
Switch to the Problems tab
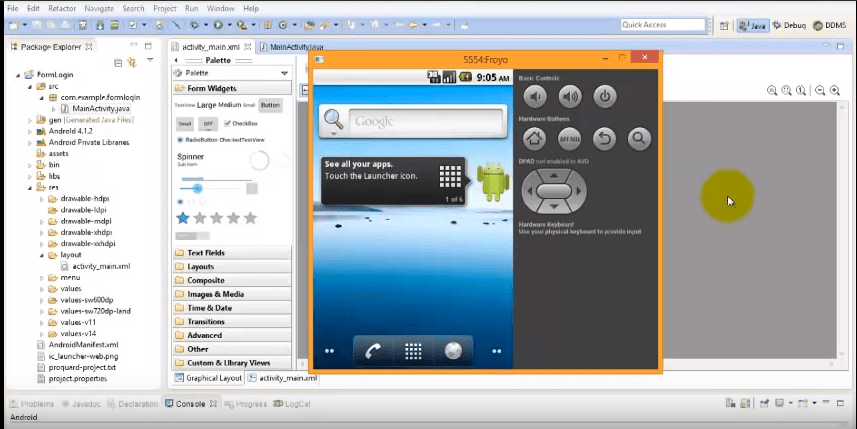coord(32,404)
